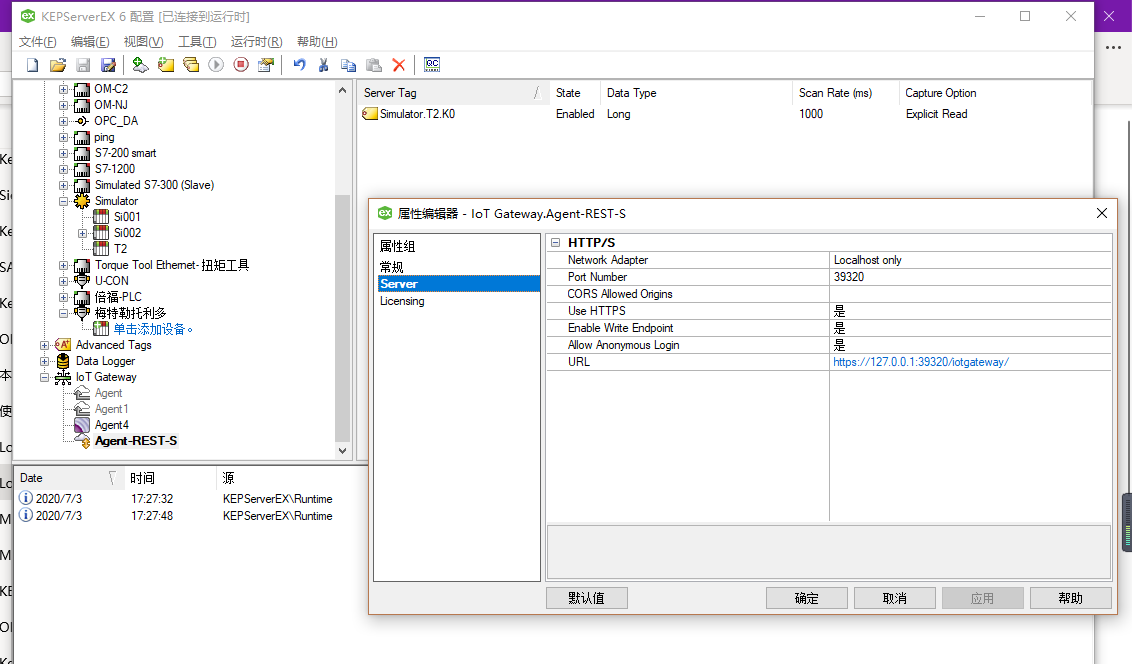Open the three-dots menu in purple window
The height and width of the screenshot is (664, 1132).
pos(1113,48)
